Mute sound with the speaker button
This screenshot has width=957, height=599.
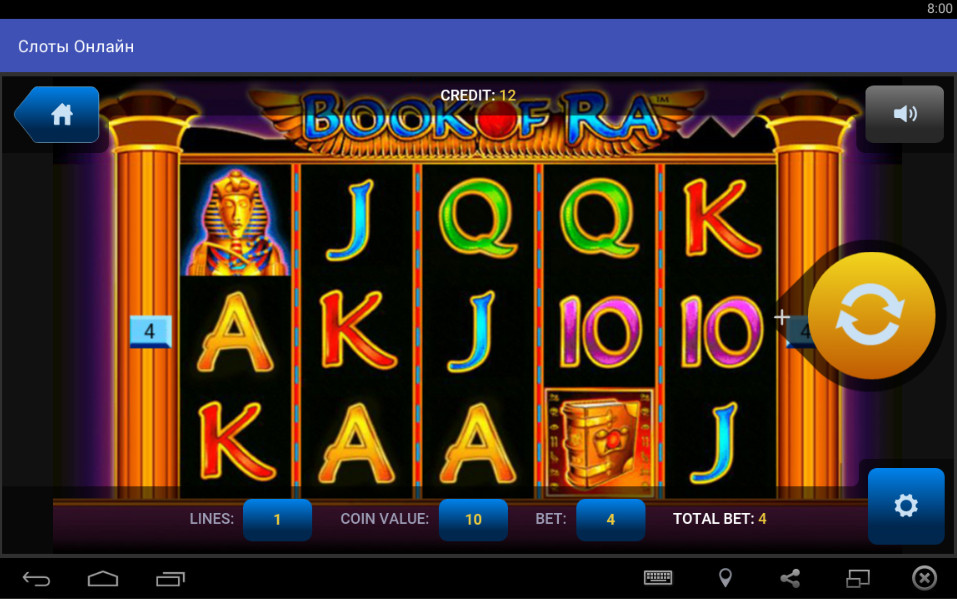904,114
